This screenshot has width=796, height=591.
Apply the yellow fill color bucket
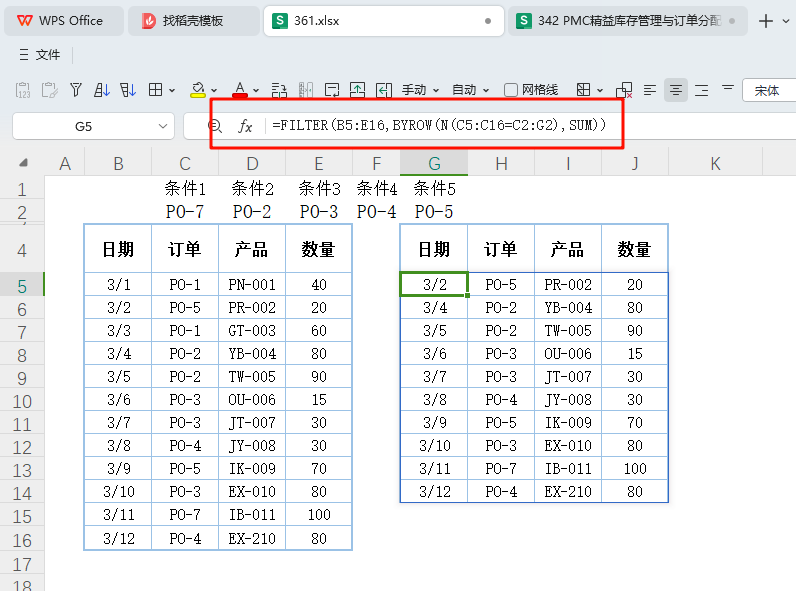click(x=197, y=90)
